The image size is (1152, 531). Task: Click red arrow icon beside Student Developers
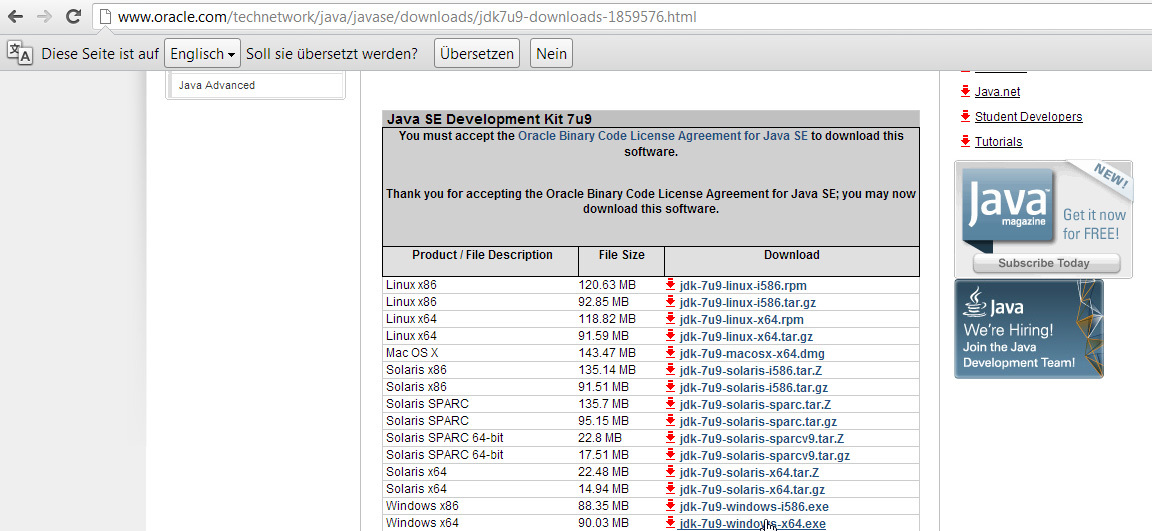click(x=965, y=116)
